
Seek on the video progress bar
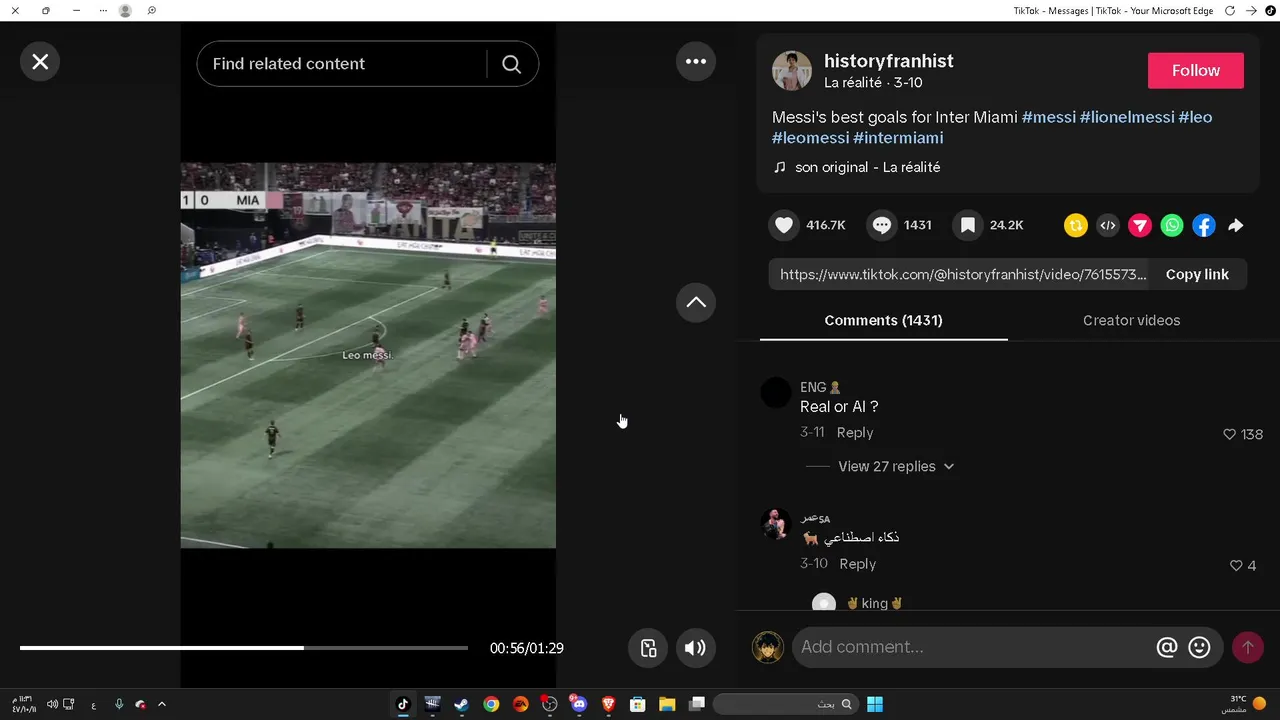pos(244,648)
